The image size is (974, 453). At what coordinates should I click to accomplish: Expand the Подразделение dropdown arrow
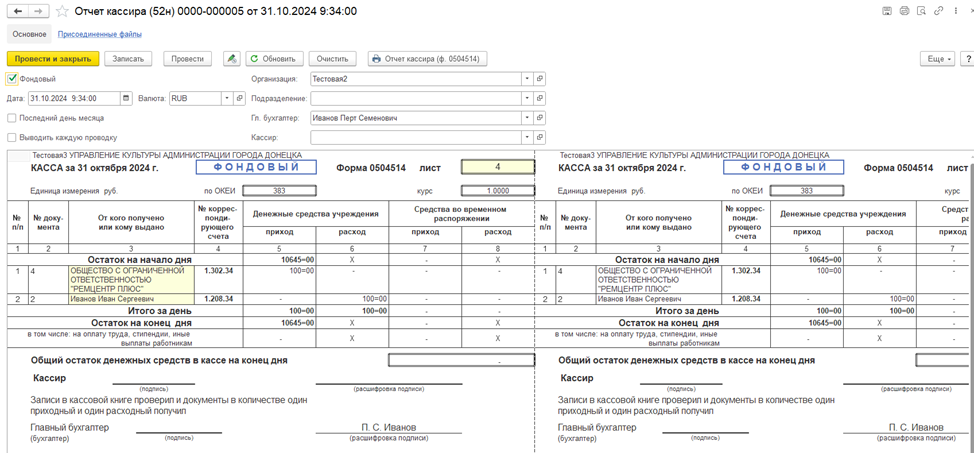point(527,98)
